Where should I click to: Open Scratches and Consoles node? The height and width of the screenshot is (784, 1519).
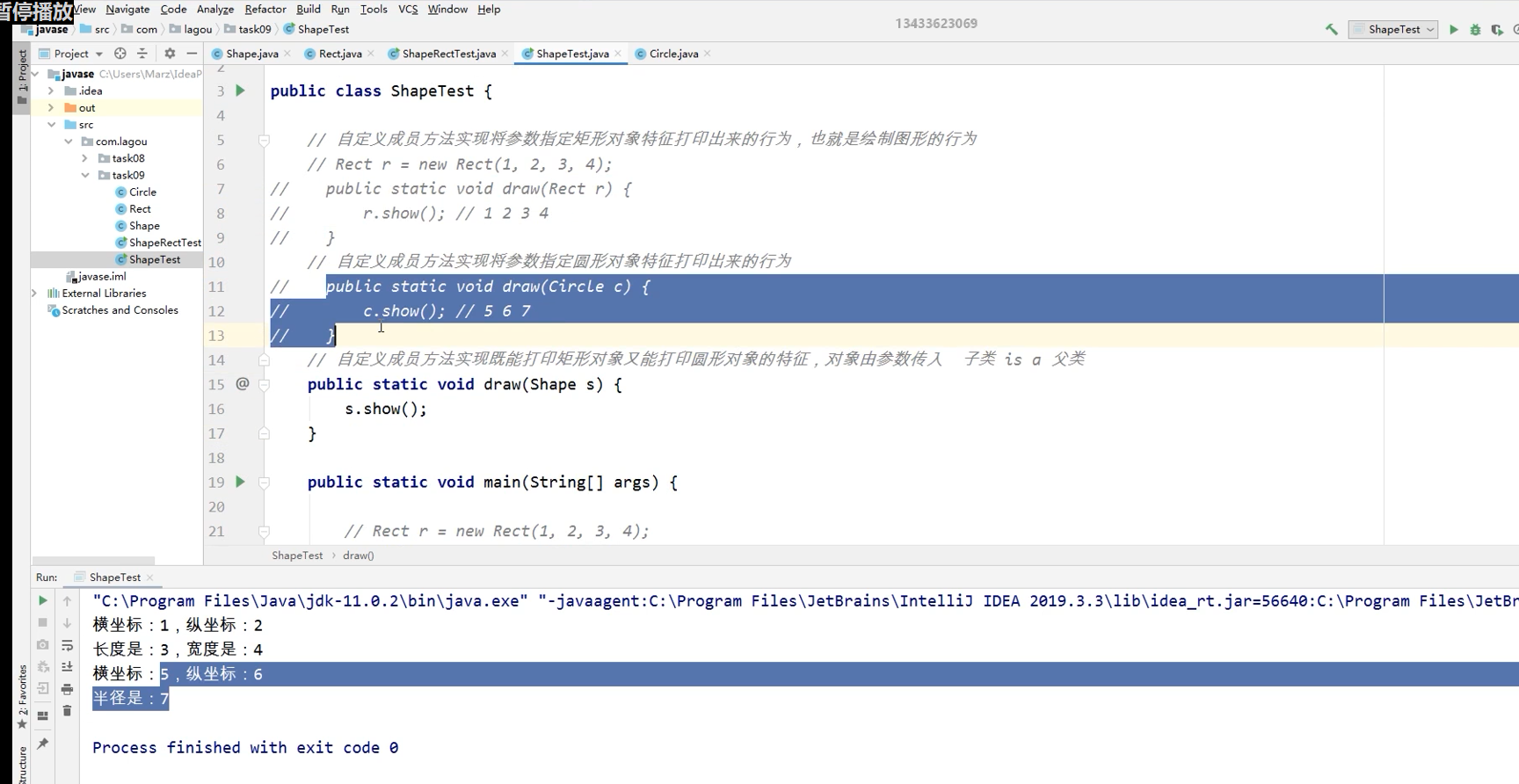pyautogui.click(x=113, y=310)
